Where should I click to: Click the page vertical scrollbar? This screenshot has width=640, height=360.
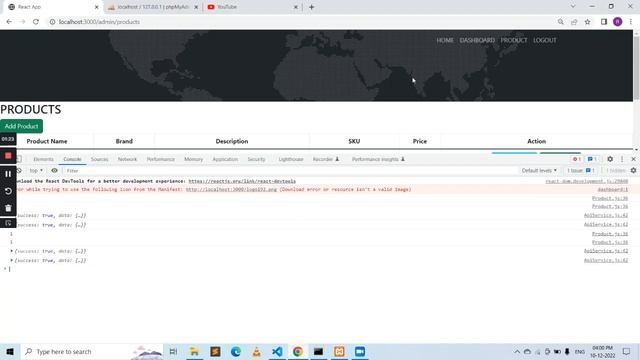tap(636, 68)
